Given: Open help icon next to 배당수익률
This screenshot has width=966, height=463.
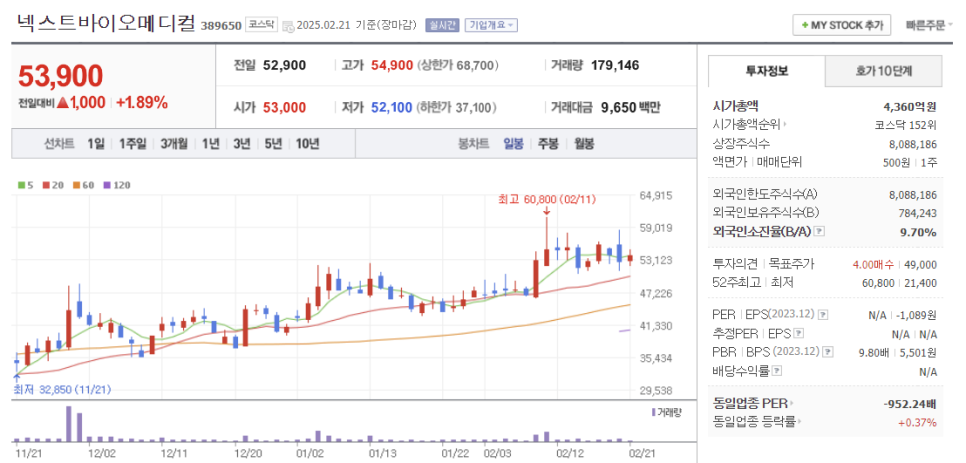Looking at the screenshot, I should (x=777, y=371).
